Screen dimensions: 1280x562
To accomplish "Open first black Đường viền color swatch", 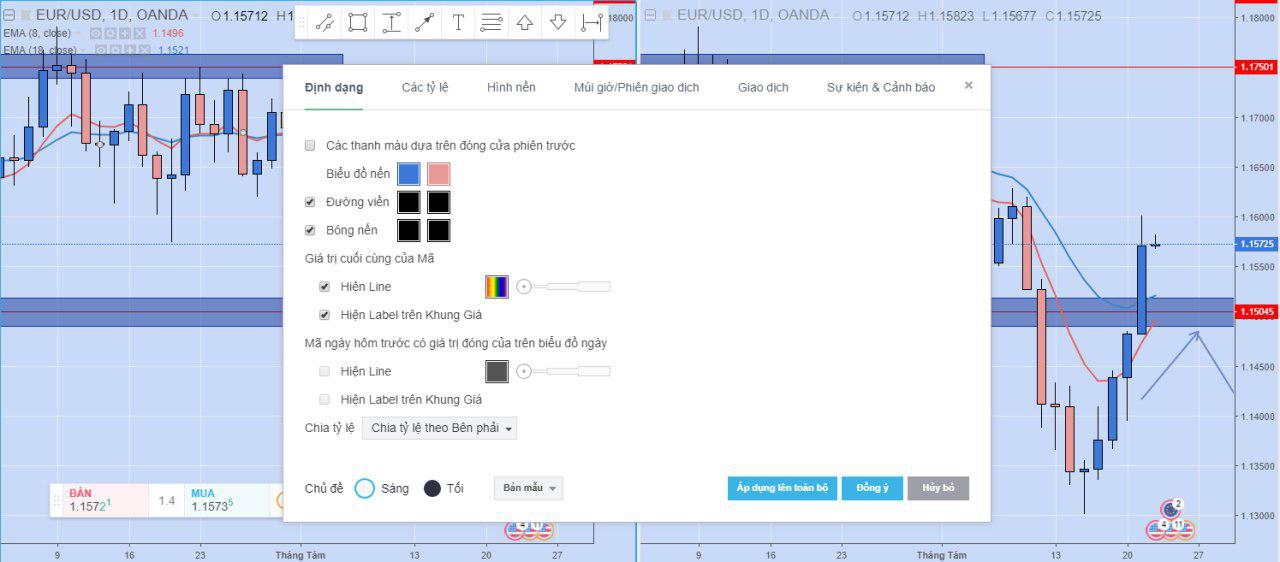I will tap(409, 202).
